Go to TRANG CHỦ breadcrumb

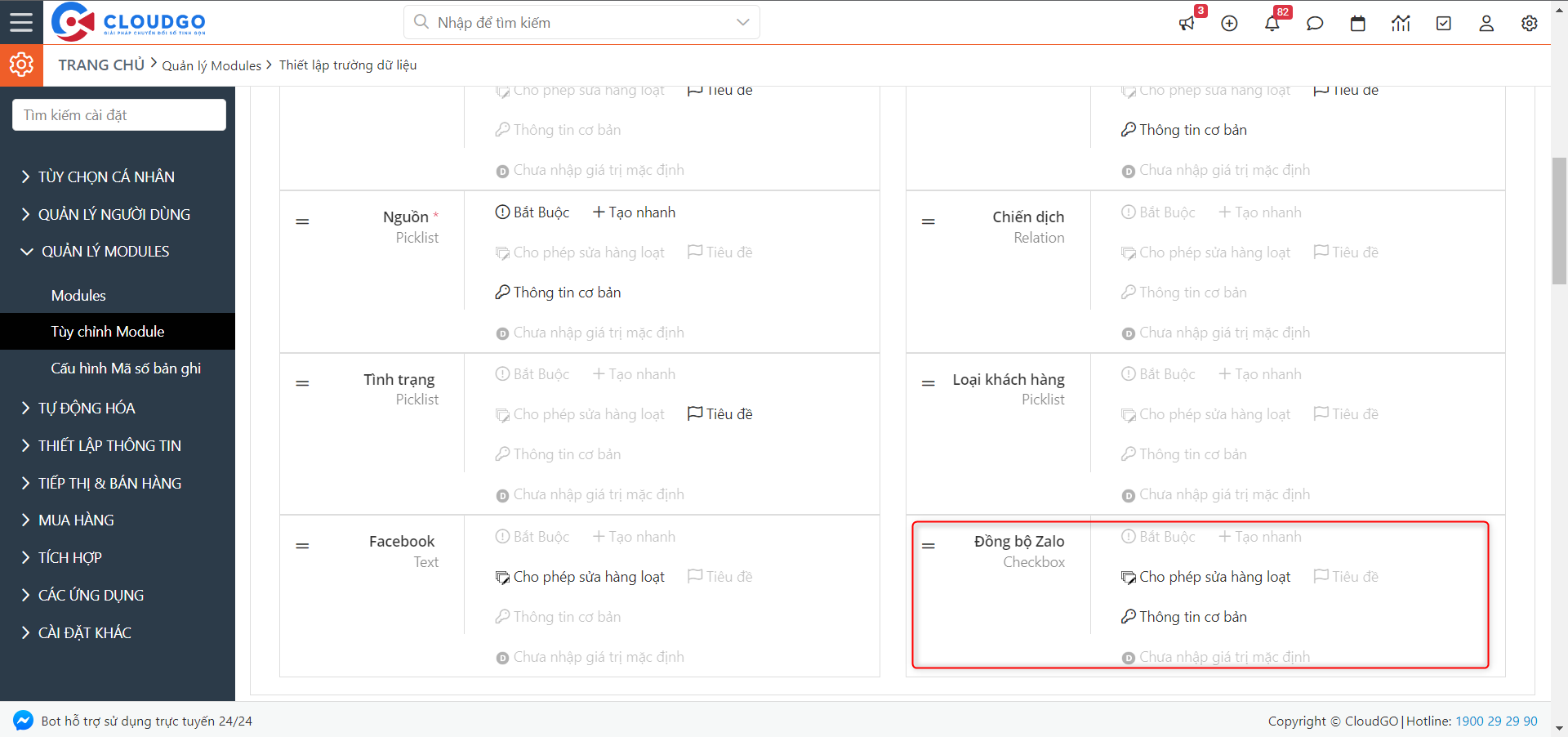click(x=101, y=65)
